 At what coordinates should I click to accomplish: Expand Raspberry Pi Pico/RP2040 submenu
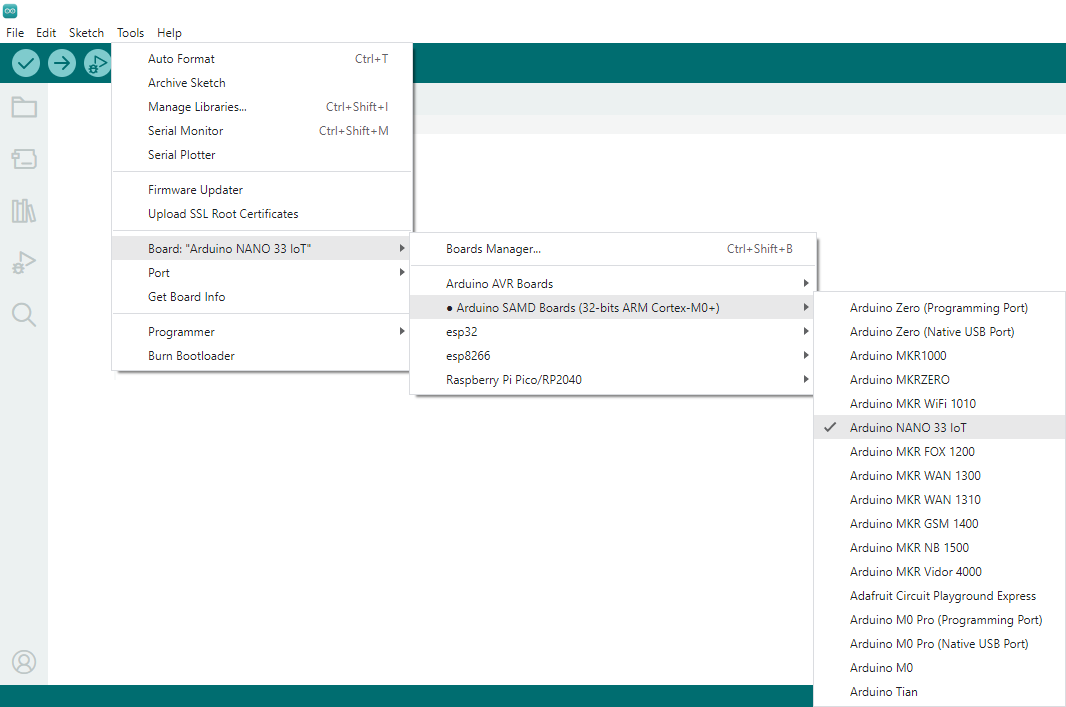[x=612, y=379]
